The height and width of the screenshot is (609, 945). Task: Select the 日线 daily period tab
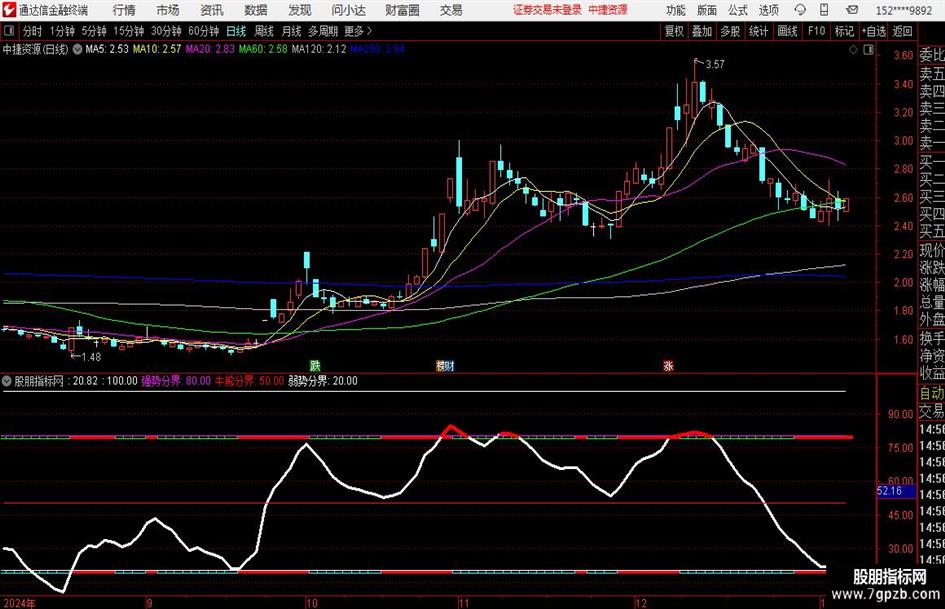click(x=236, y=31)
